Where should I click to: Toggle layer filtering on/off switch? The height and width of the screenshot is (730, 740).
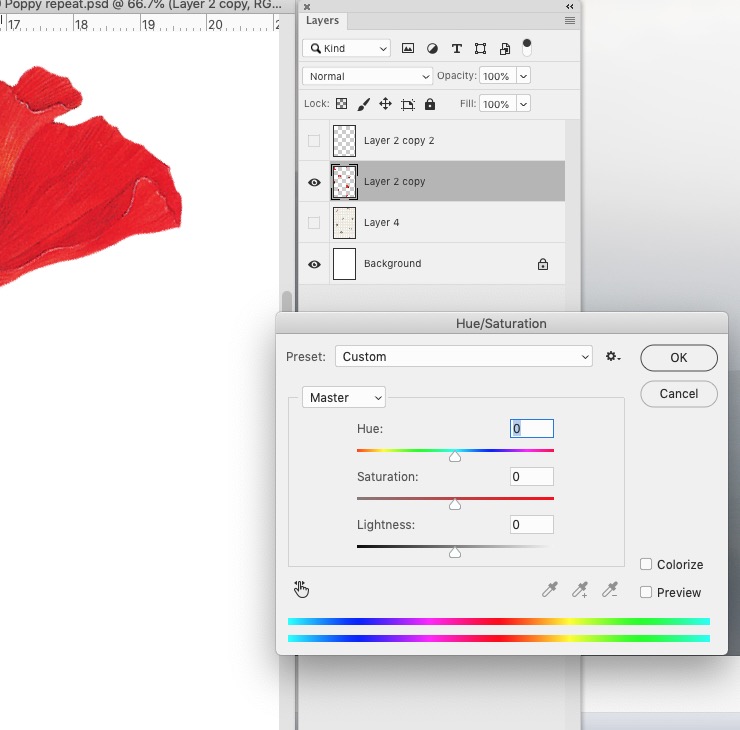point(527,48)
